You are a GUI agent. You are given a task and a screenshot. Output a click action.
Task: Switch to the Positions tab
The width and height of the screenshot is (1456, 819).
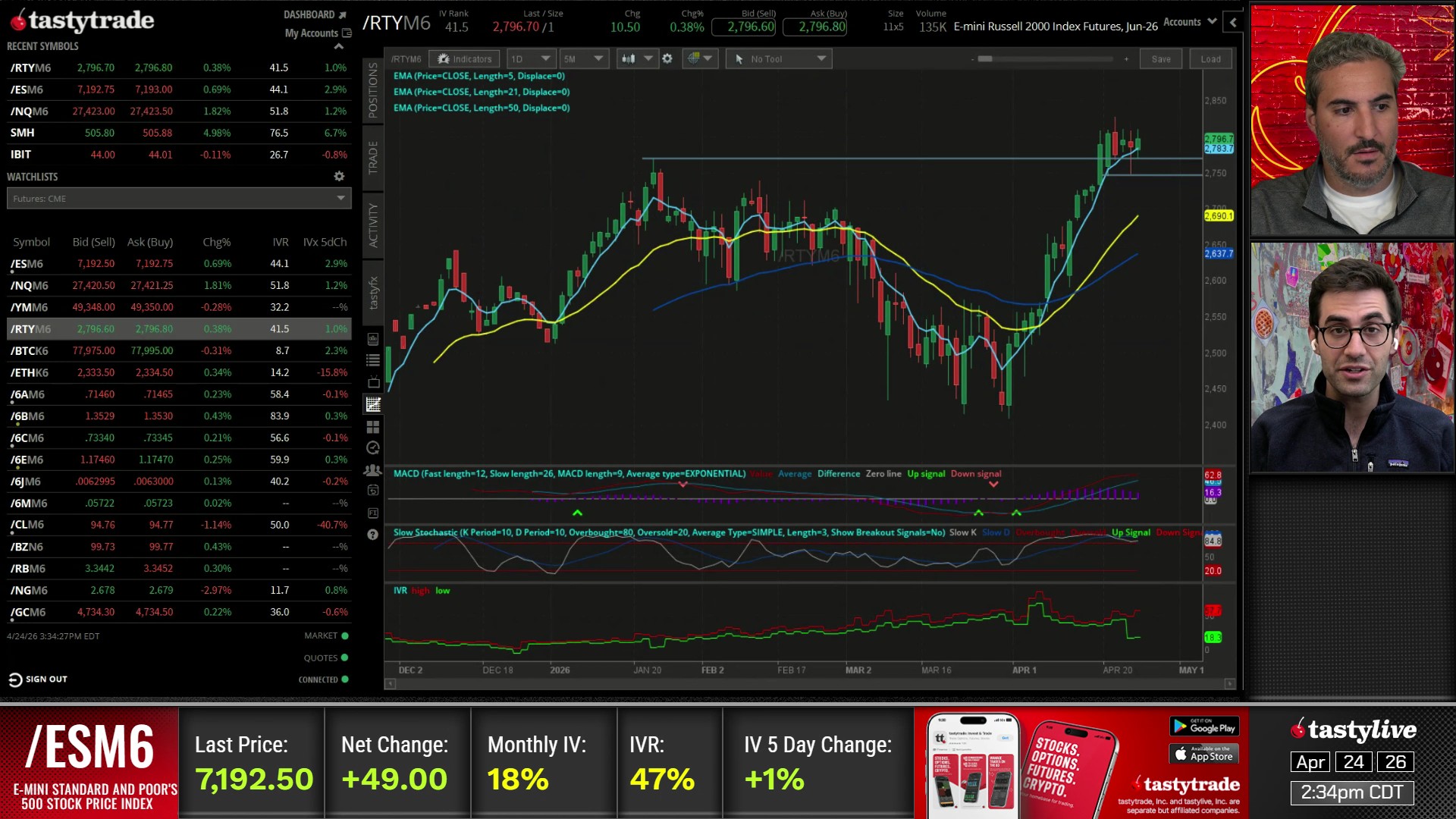(x=373, y=90)
